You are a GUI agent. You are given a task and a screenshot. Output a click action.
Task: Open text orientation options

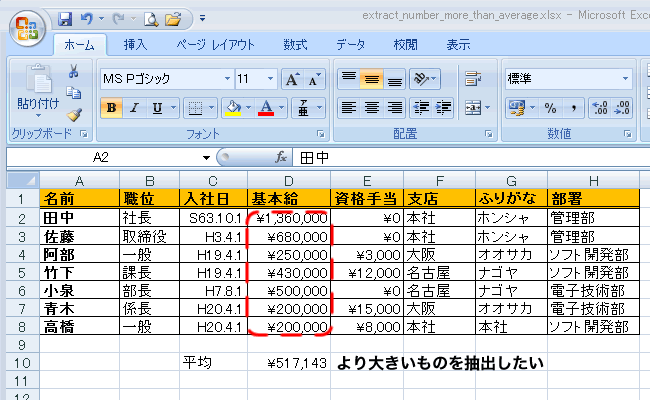pos(424,79)
